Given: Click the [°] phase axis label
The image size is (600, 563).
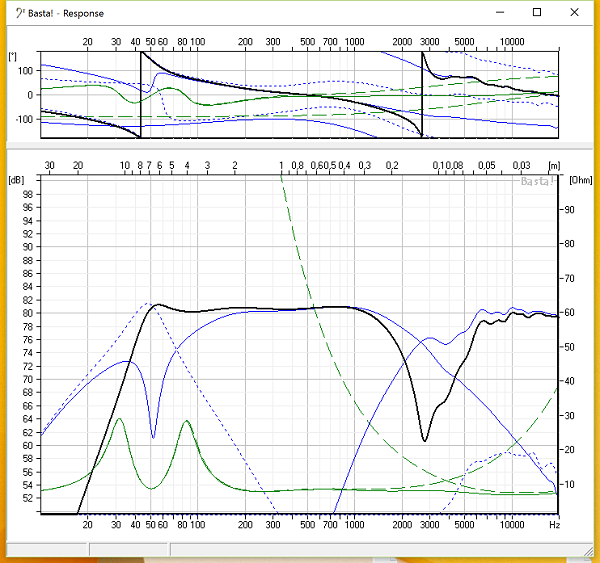Looking at the screenshot, I should point(12,57).
